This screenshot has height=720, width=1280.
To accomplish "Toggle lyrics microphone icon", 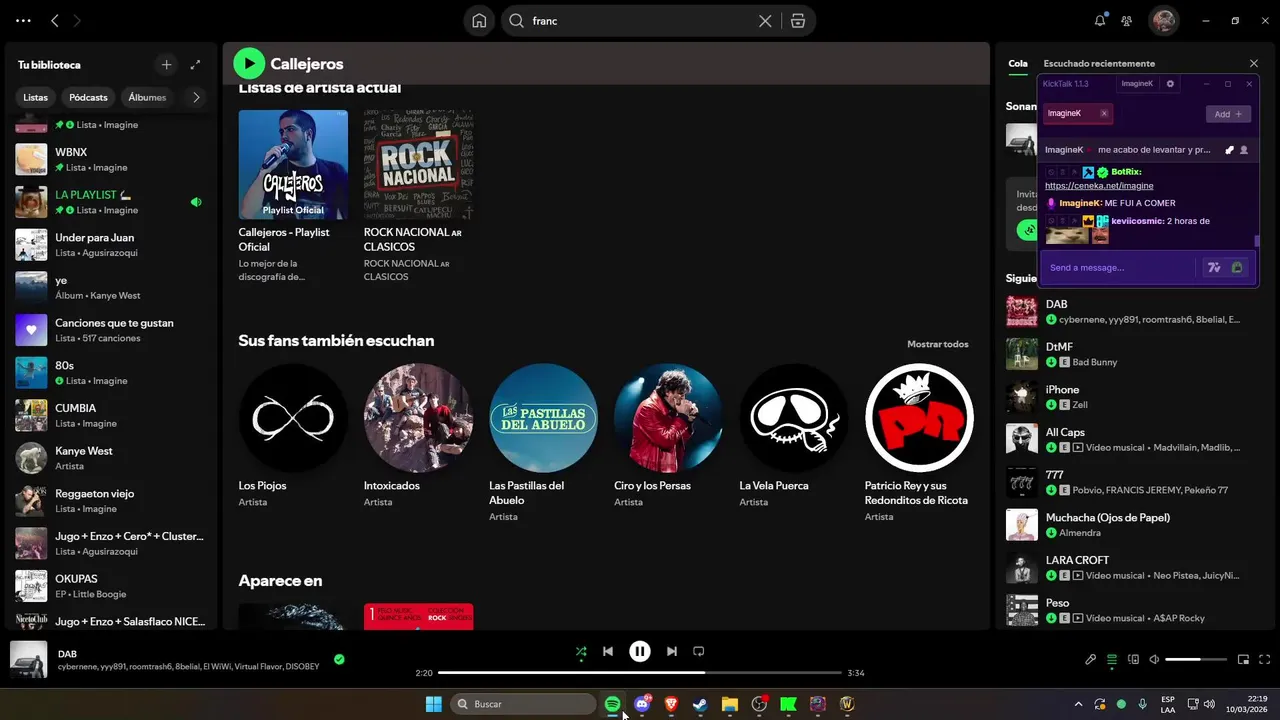I will pyautogui.click(x=1091, y=660).
